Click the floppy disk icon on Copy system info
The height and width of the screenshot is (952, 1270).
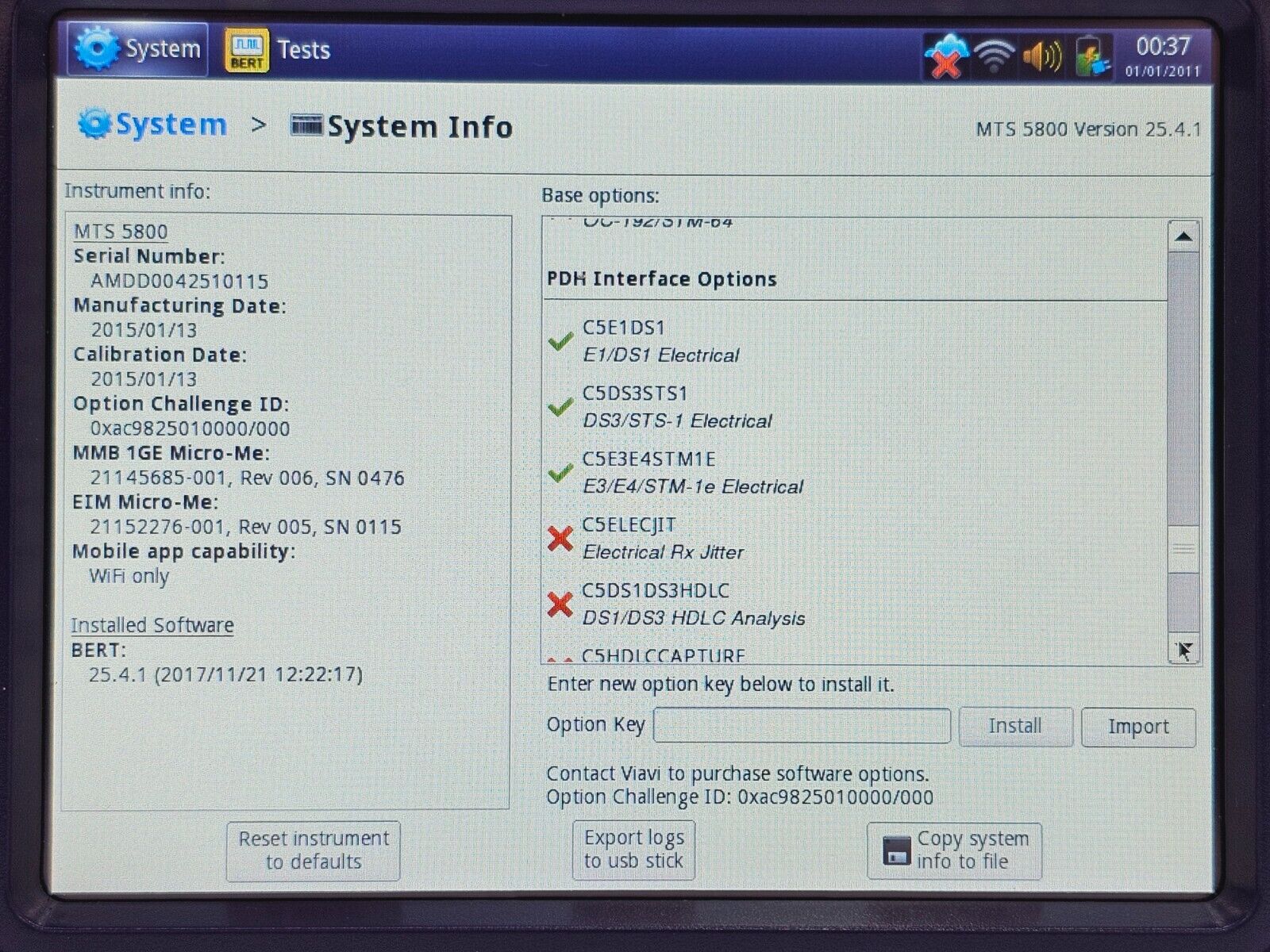(x=896, y=851)
